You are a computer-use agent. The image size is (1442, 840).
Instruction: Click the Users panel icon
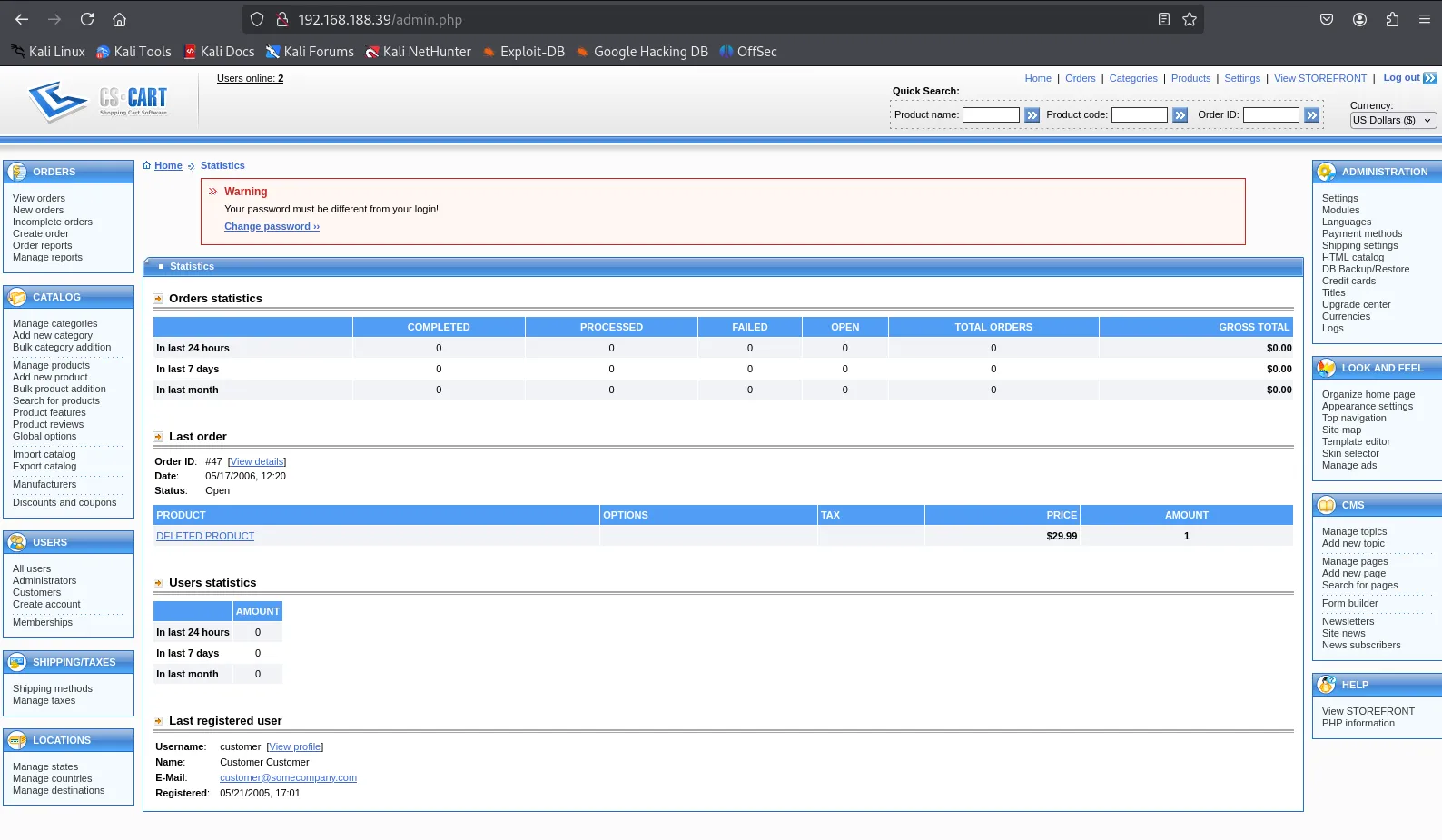point(17,542)
